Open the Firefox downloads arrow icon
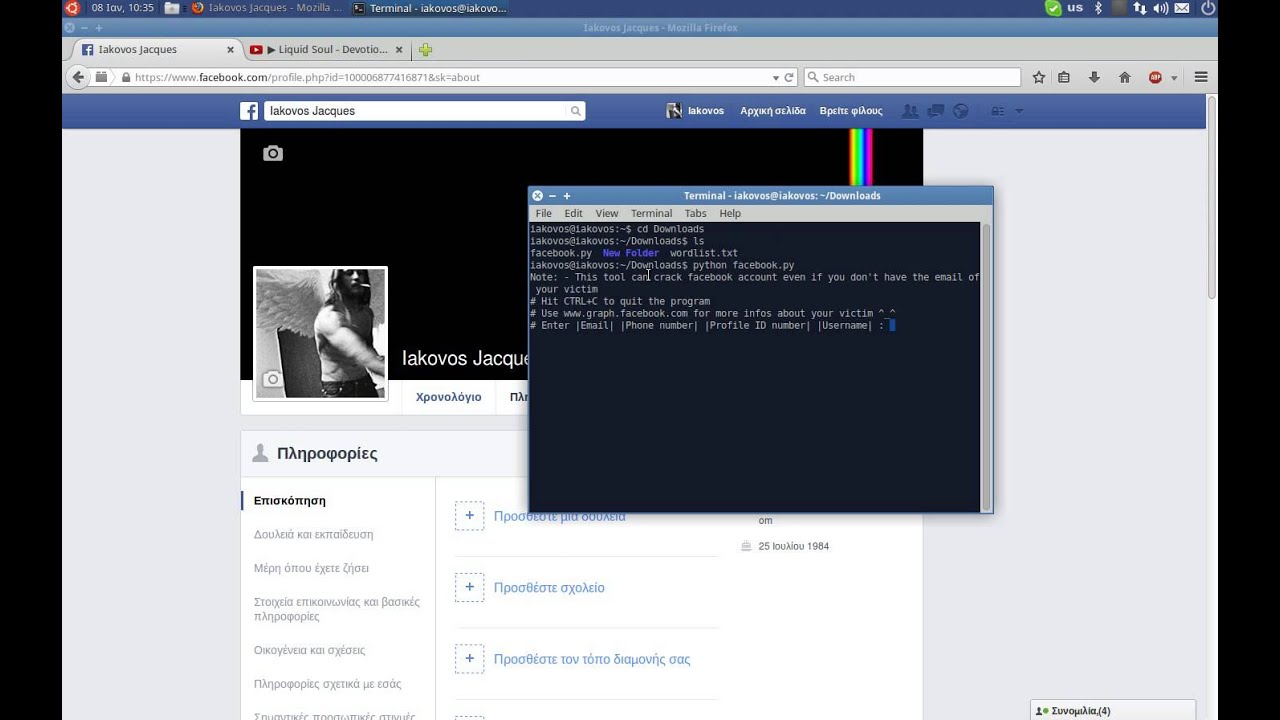This screenshot has height=720, width=1280. pyautogui.click(x=1094, y=77)
